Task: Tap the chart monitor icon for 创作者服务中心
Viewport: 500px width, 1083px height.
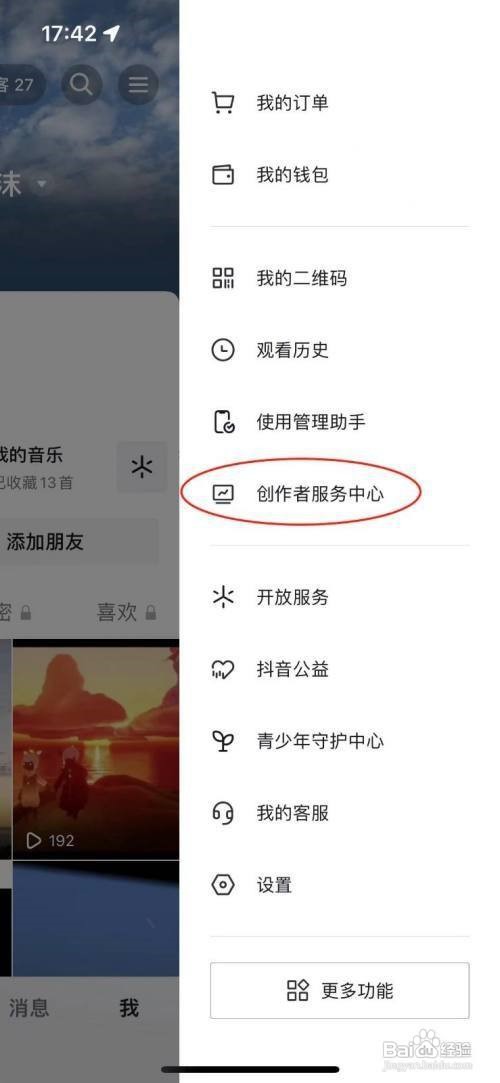Action: [222, 494]
